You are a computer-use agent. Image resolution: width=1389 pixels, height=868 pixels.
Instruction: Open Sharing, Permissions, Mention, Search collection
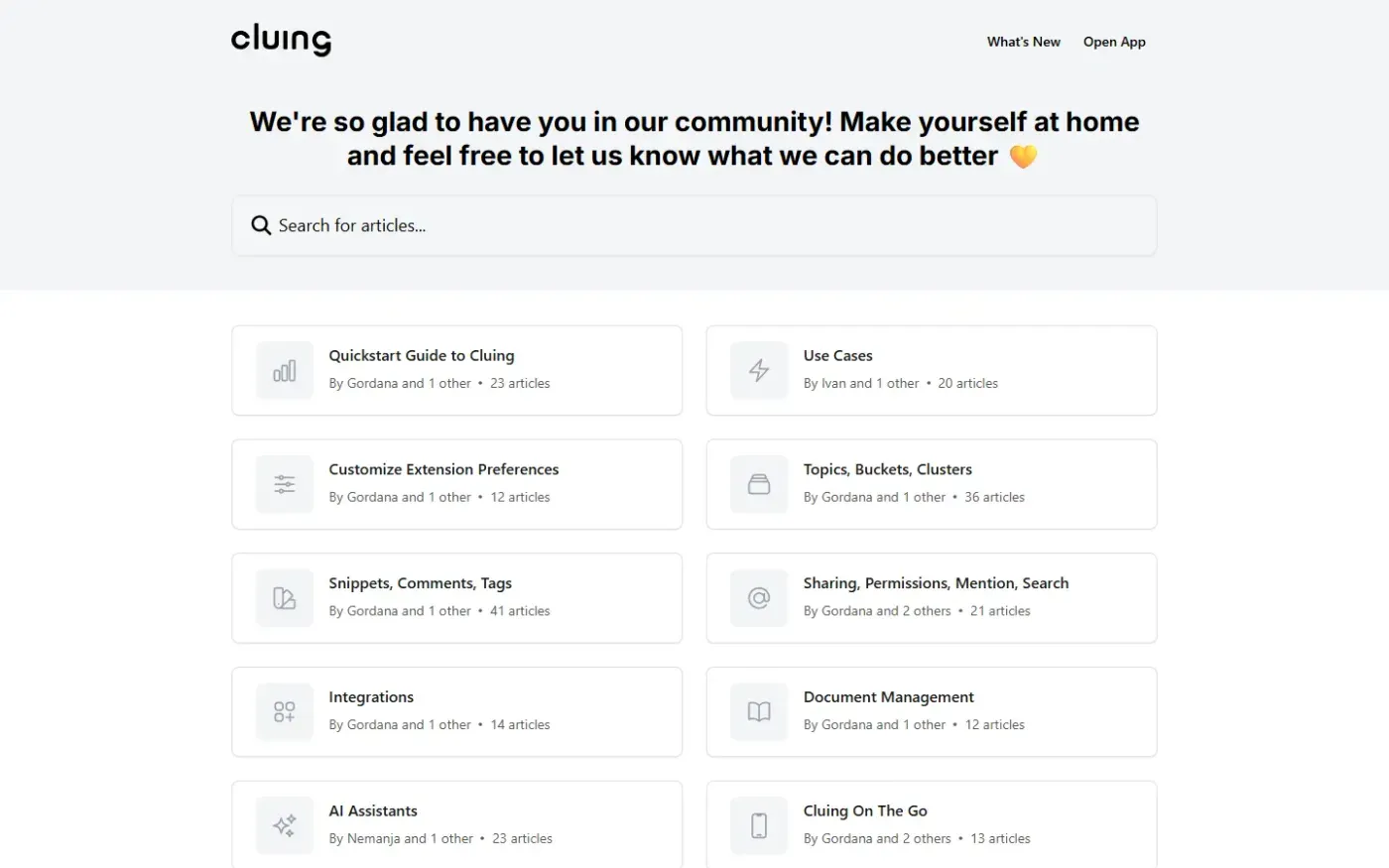[932, 598]
